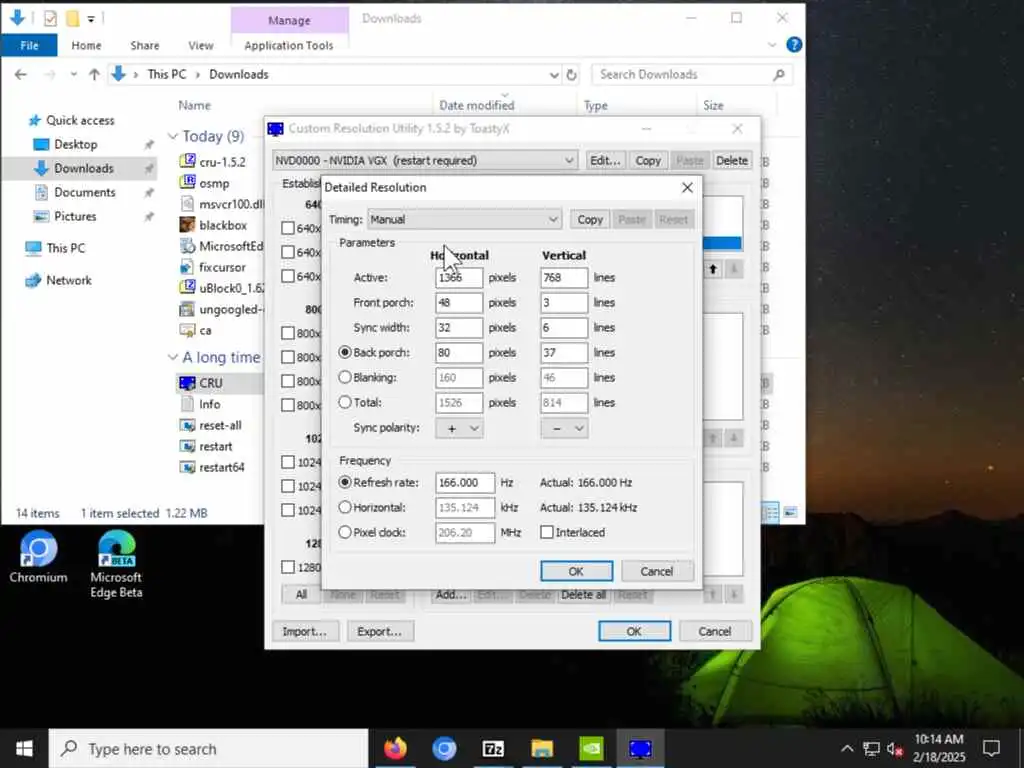Image resolution: width=1024 pixels, height=768 pixels.
Task: Click the Manage contextual tab
Action: point(289,20)
